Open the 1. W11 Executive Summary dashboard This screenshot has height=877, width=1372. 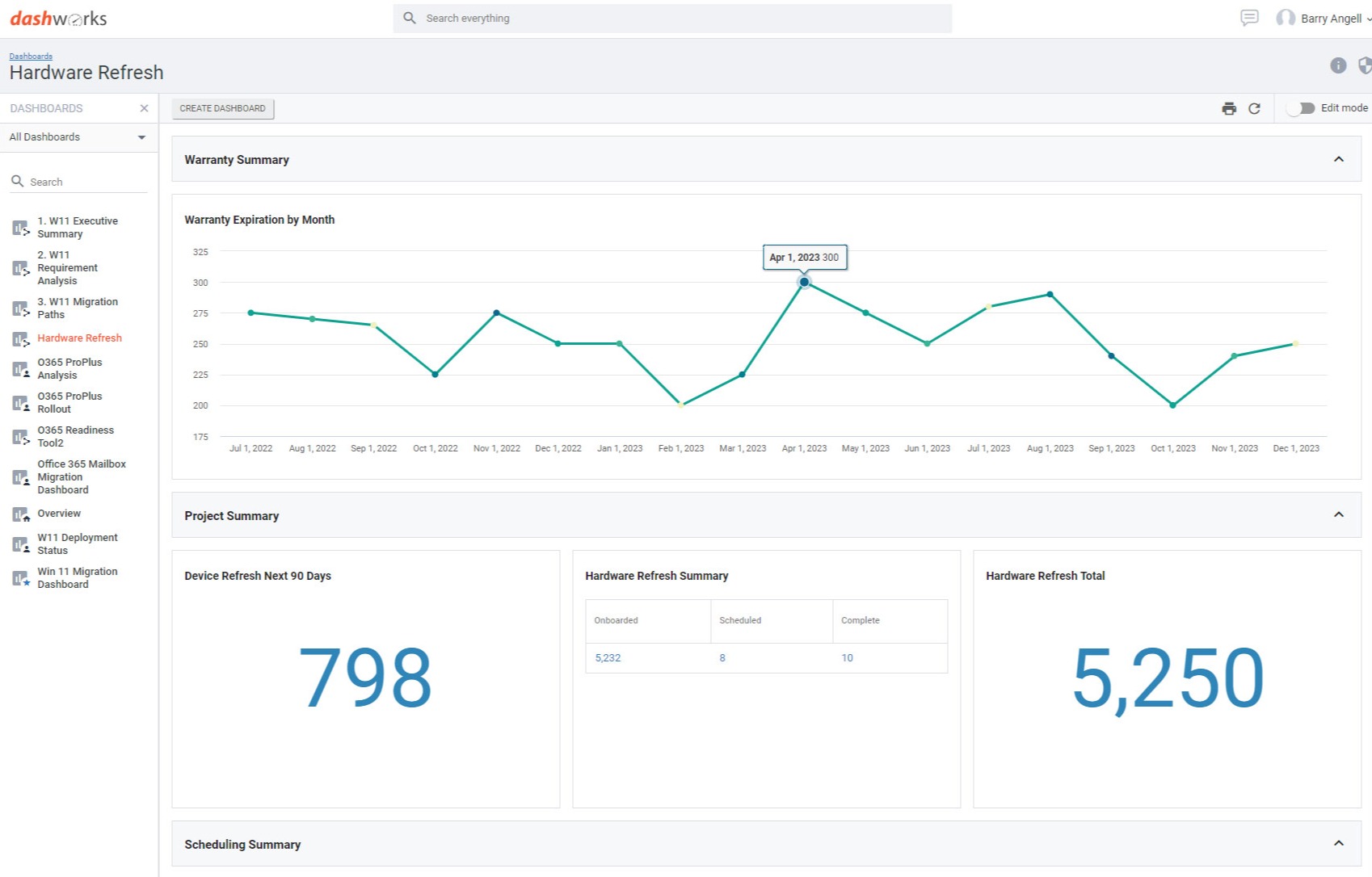[77, 227]
